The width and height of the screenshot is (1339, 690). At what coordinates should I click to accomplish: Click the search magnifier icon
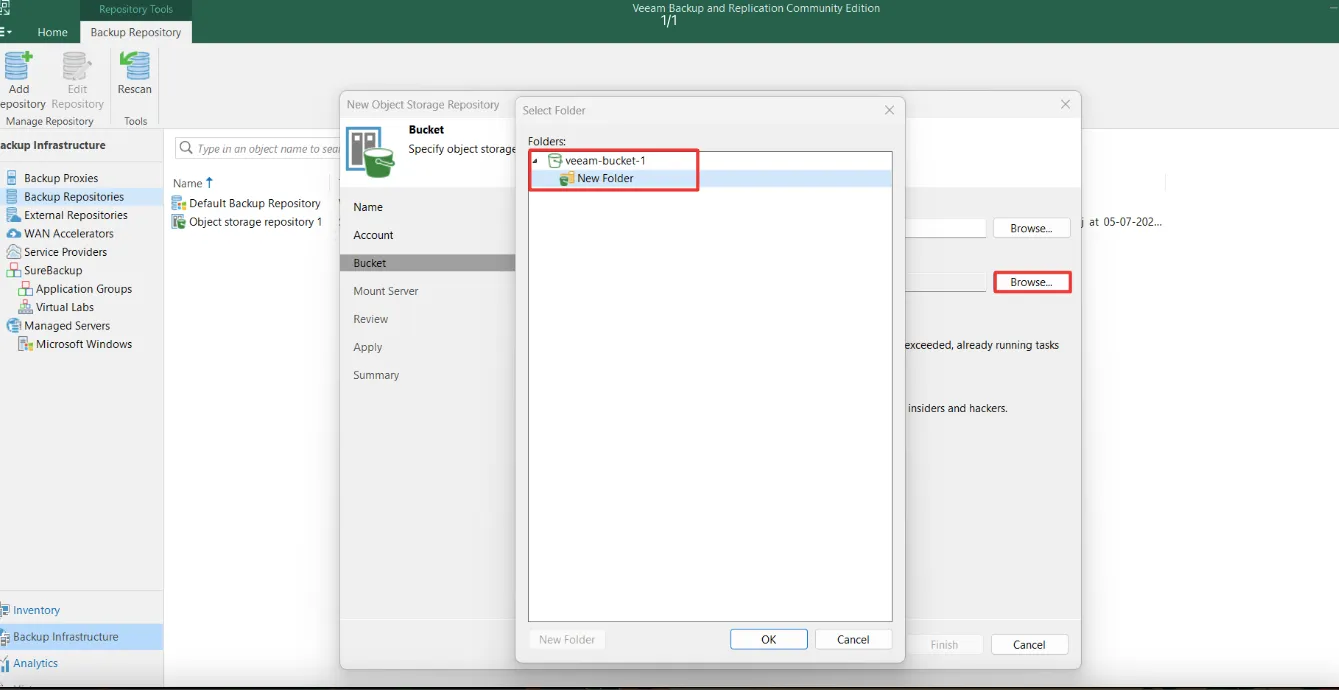click(186, 149)
